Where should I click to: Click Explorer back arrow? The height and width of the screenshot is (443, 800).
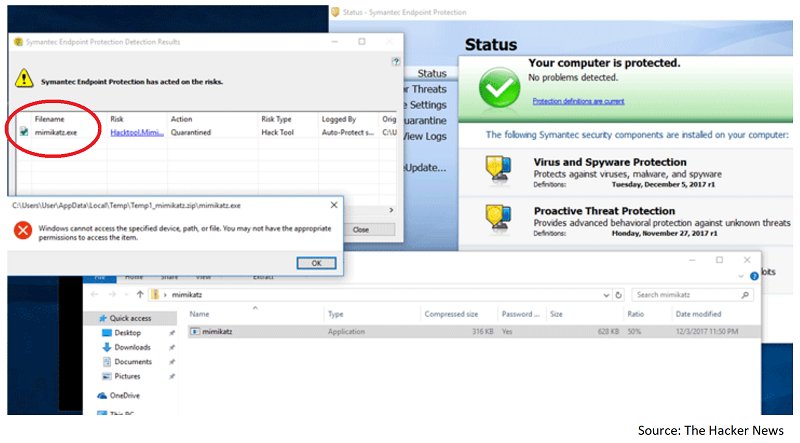click(94, 294)
